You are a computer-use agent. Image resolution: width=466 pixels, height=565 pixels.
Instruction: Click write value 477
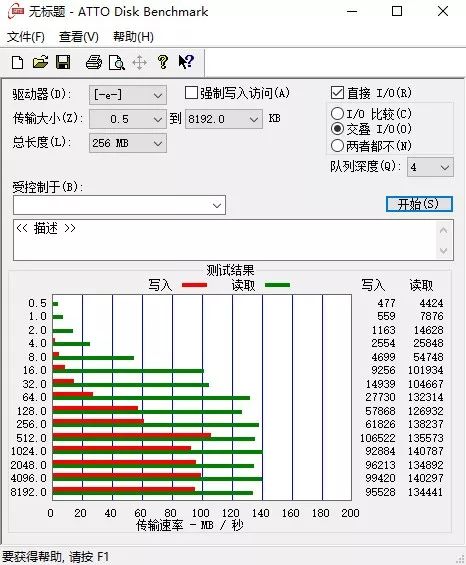coord(386,303)
